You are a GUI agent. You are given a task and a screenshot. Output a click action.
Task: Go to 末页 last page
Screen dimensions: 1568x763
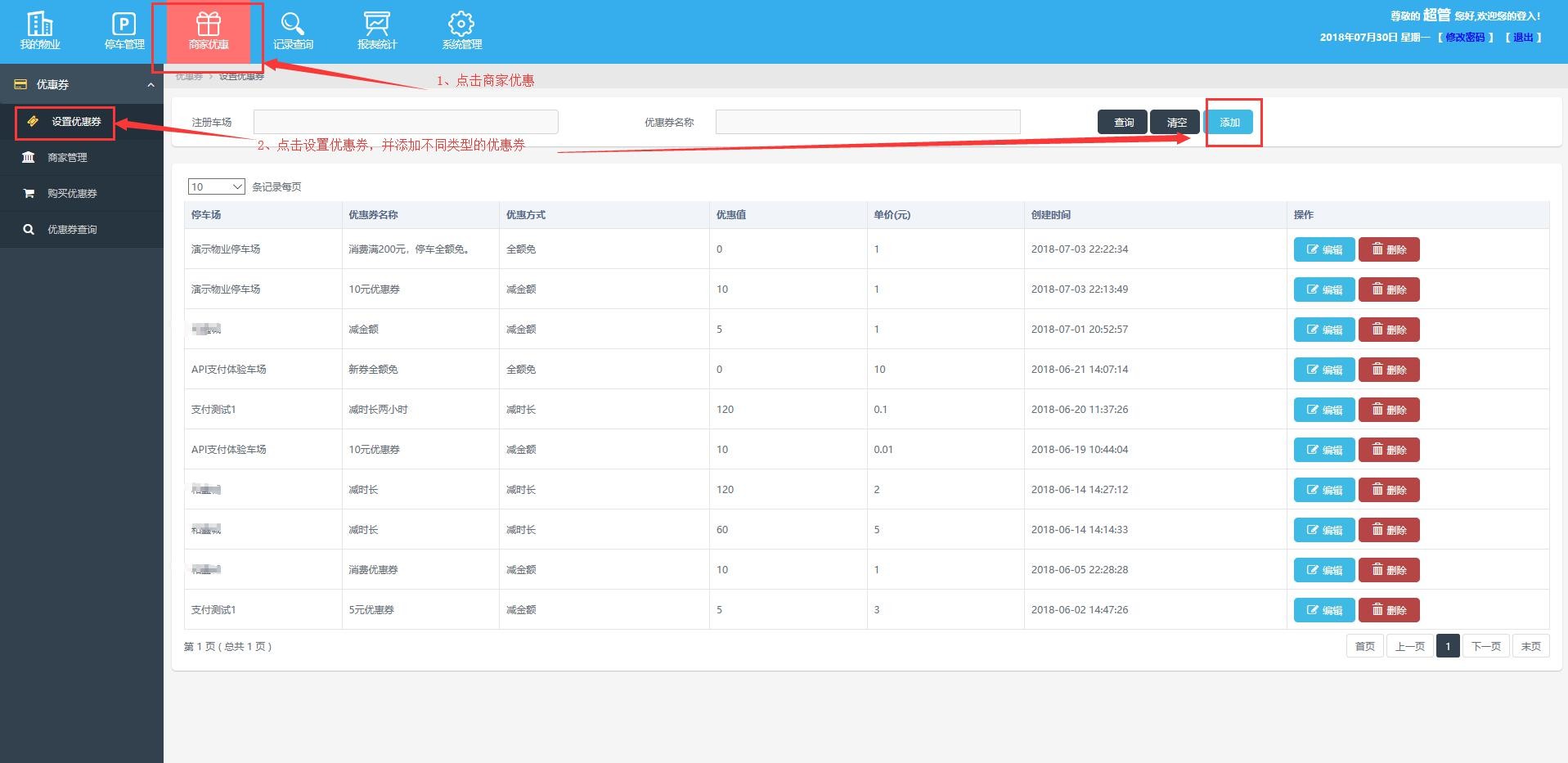(1530, 646)
